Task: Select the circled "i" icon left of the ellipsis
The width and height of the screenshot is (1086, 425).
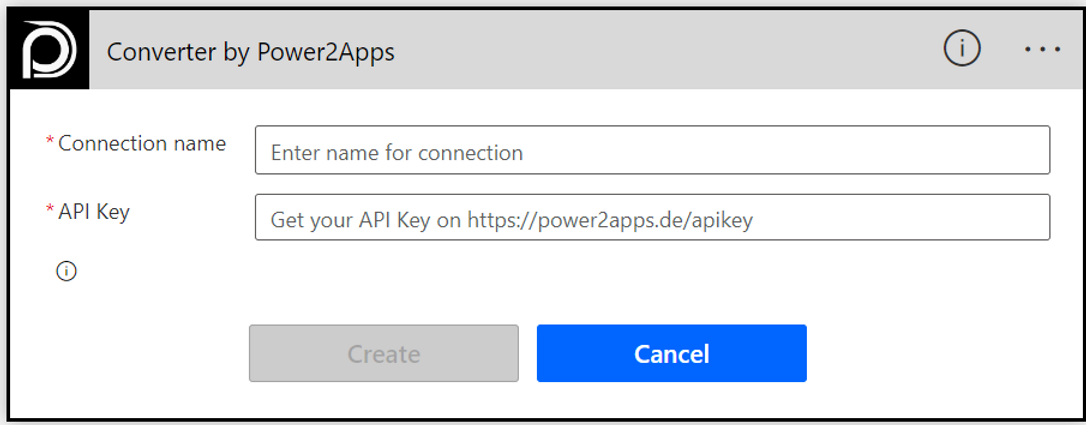Action: [962, 49]
